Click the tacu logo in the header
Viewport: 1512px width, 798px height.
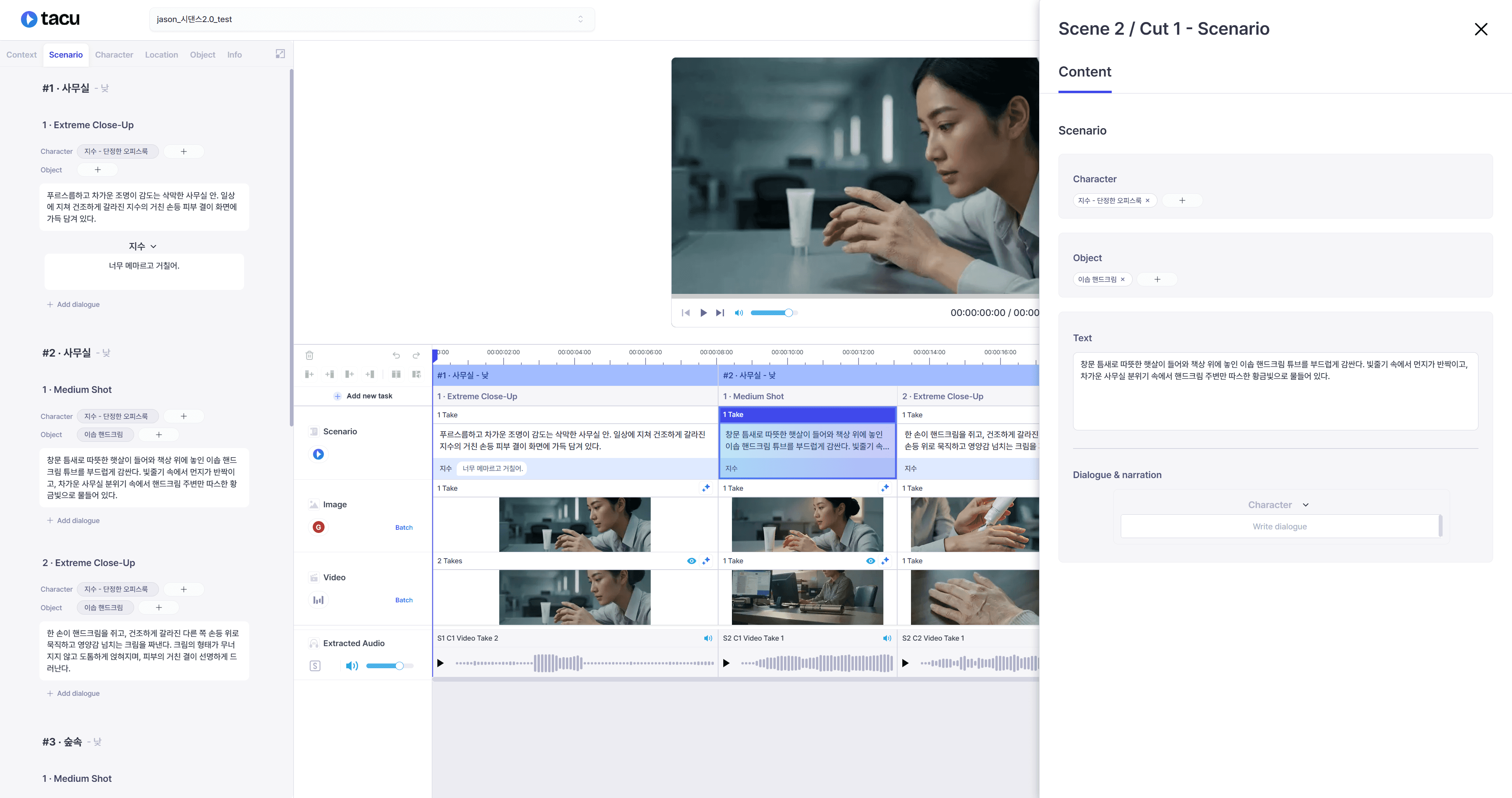point(50,19)
